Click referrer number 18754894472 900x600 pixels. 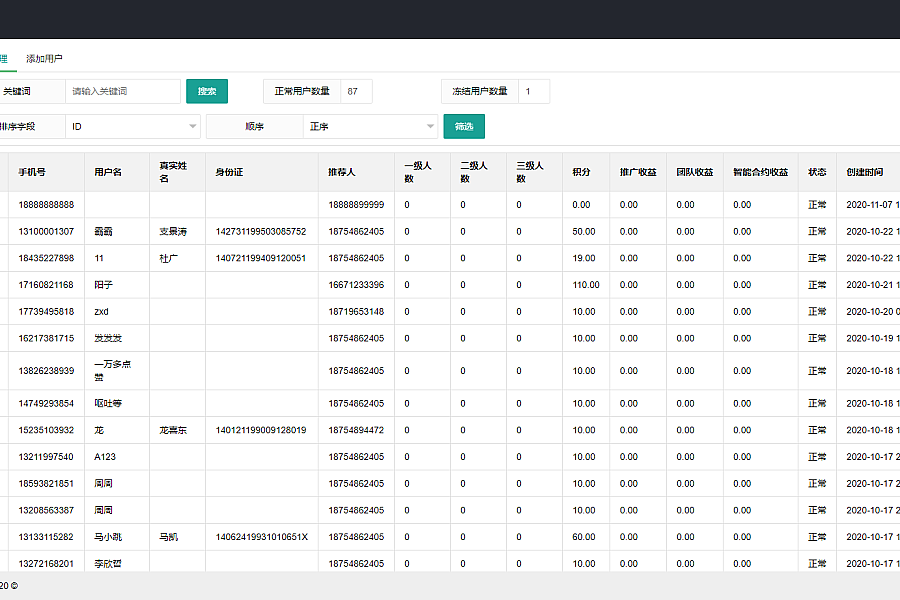tap(356, 430)
